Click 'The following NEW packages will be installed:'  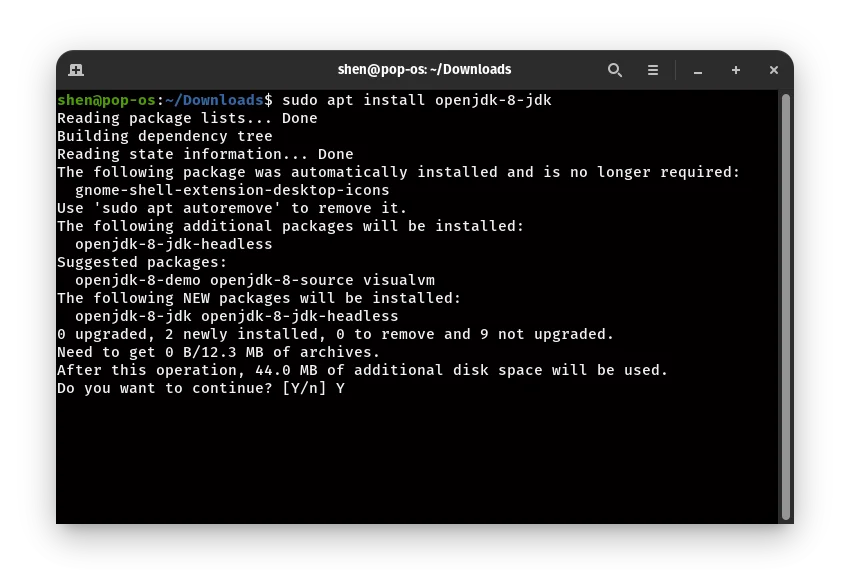click(x=259, y=298)
